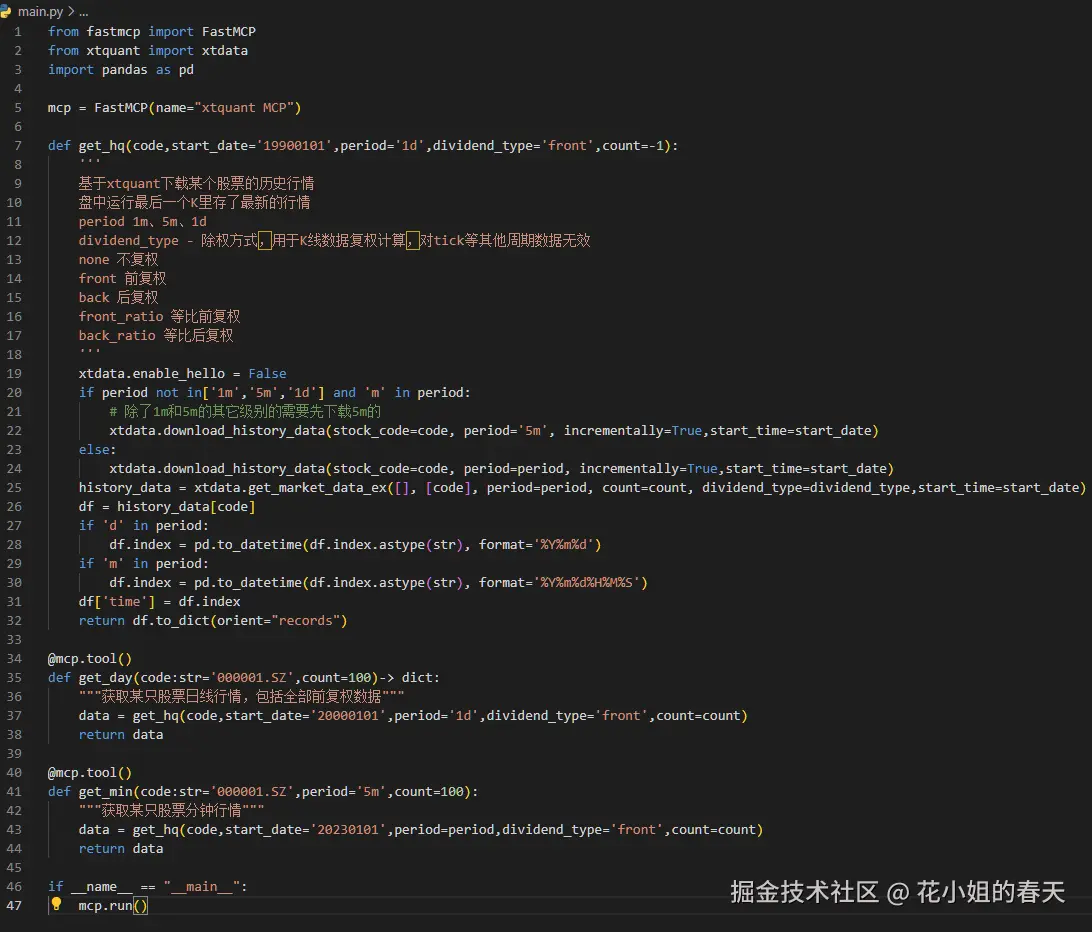Viewport: 1092px width, 932px height.
Task: Click 'return data' on line 38
Action: pos(120,735)
